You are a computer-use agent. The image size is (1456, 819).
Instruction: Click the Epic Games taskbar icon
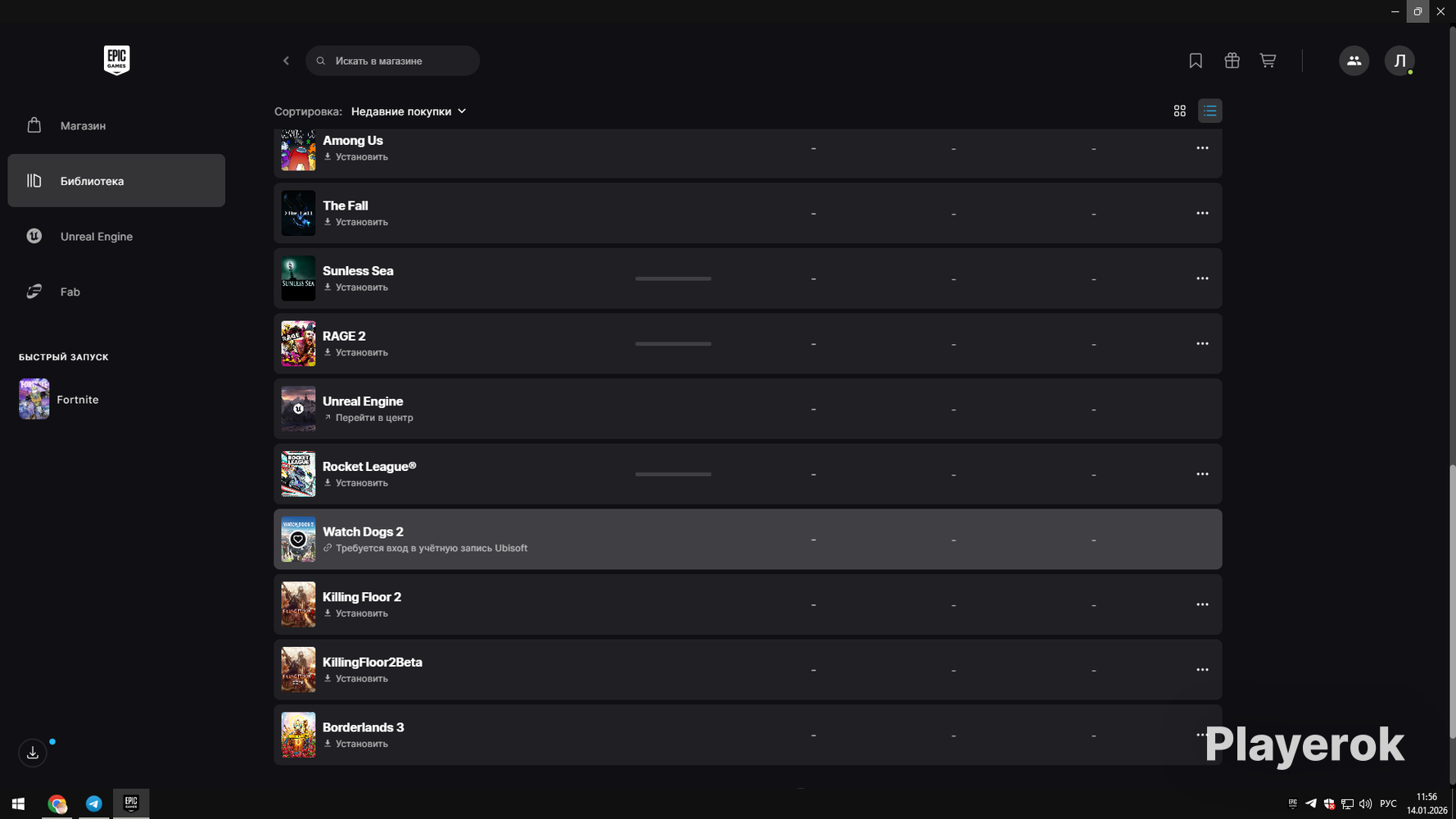tap(131, 803)
